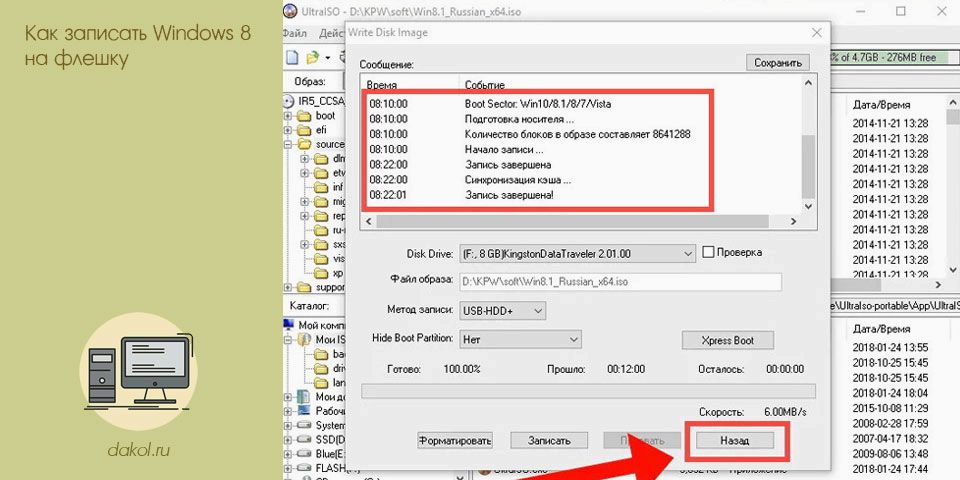Select log row 'Подготовка носителя ...'

519,119
